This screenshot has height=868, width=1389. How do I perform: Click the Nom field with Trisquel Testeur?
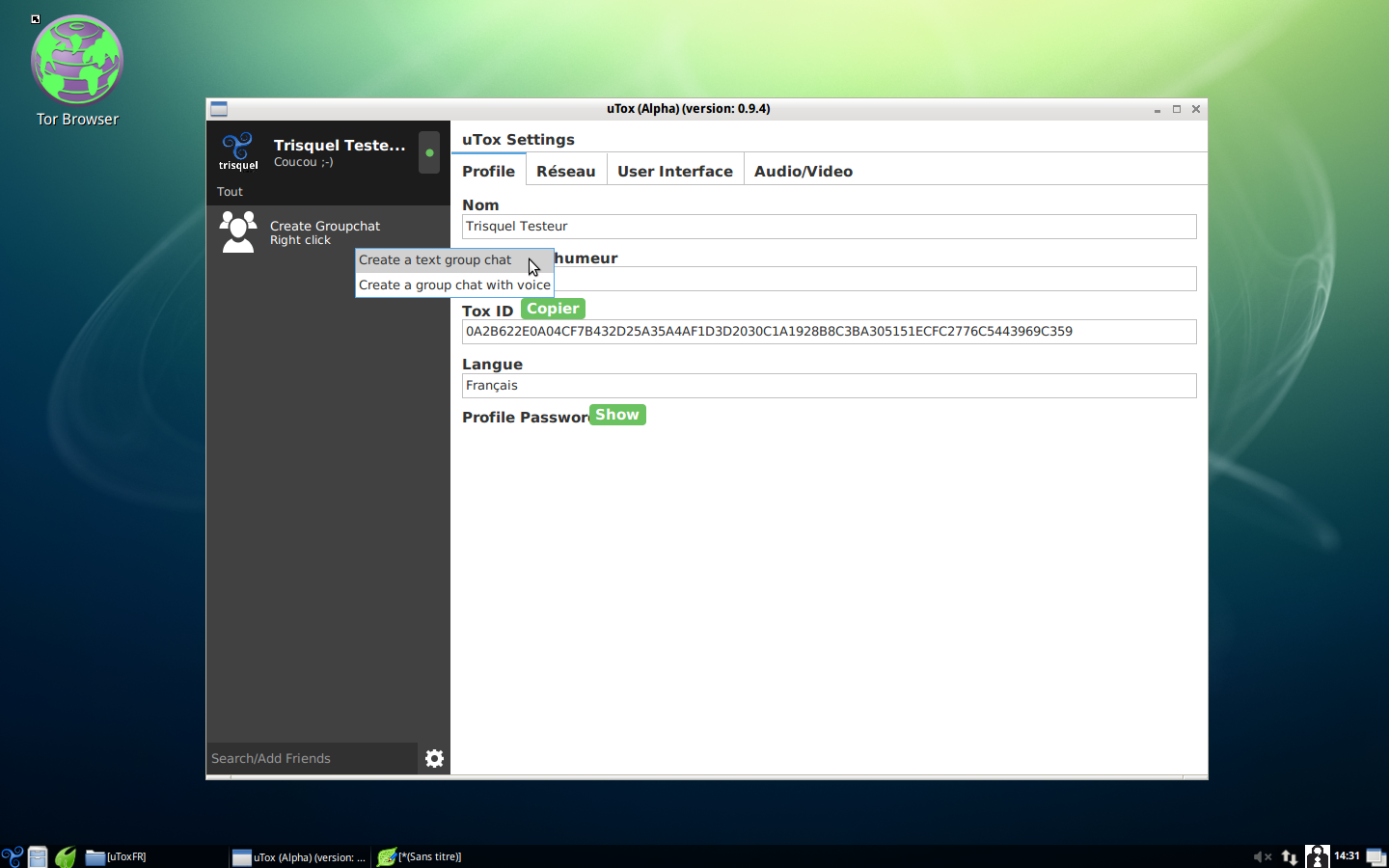pos(829,227)
